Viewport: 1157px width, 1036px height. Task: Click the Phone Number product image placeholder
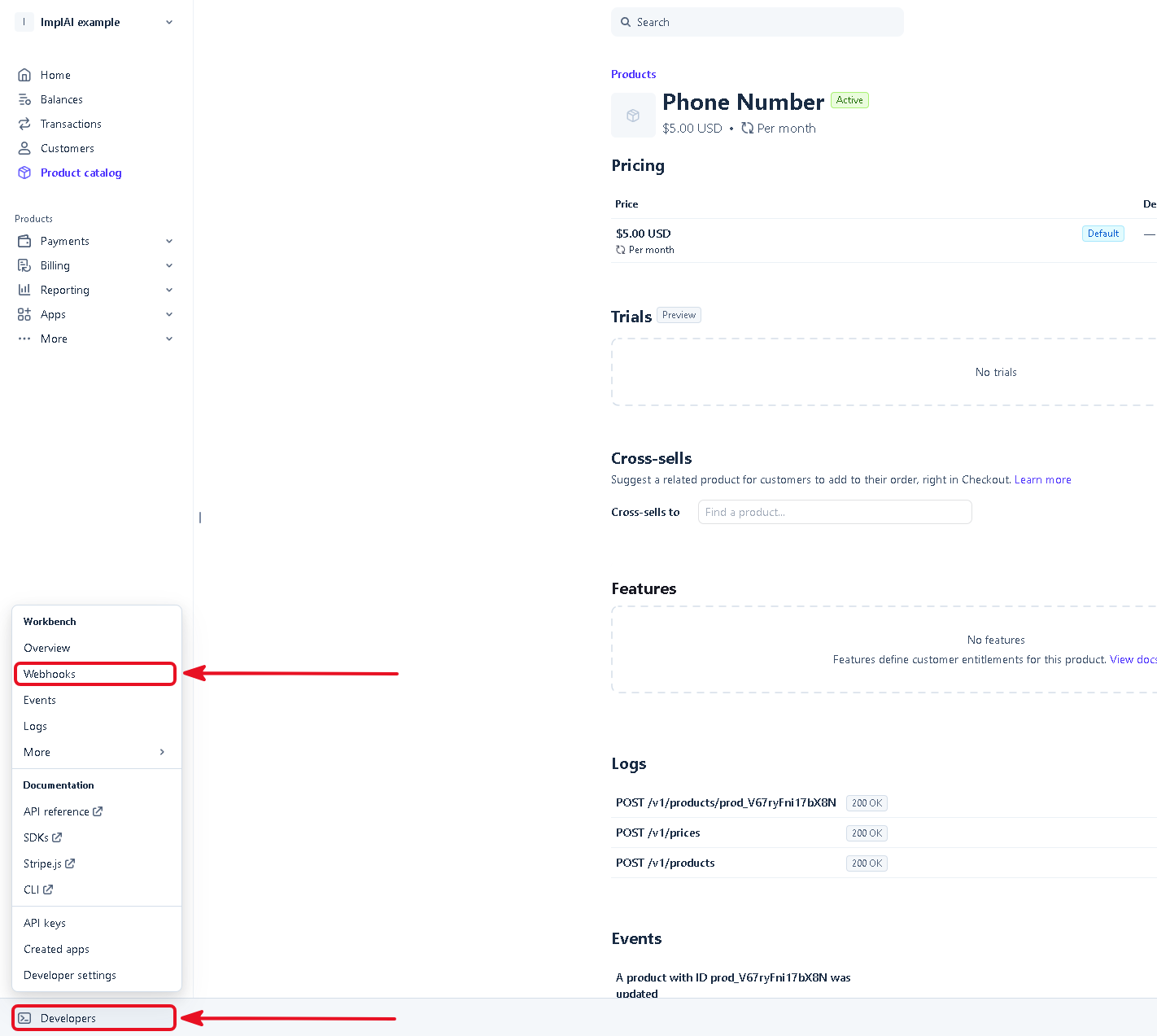(633, 116)
